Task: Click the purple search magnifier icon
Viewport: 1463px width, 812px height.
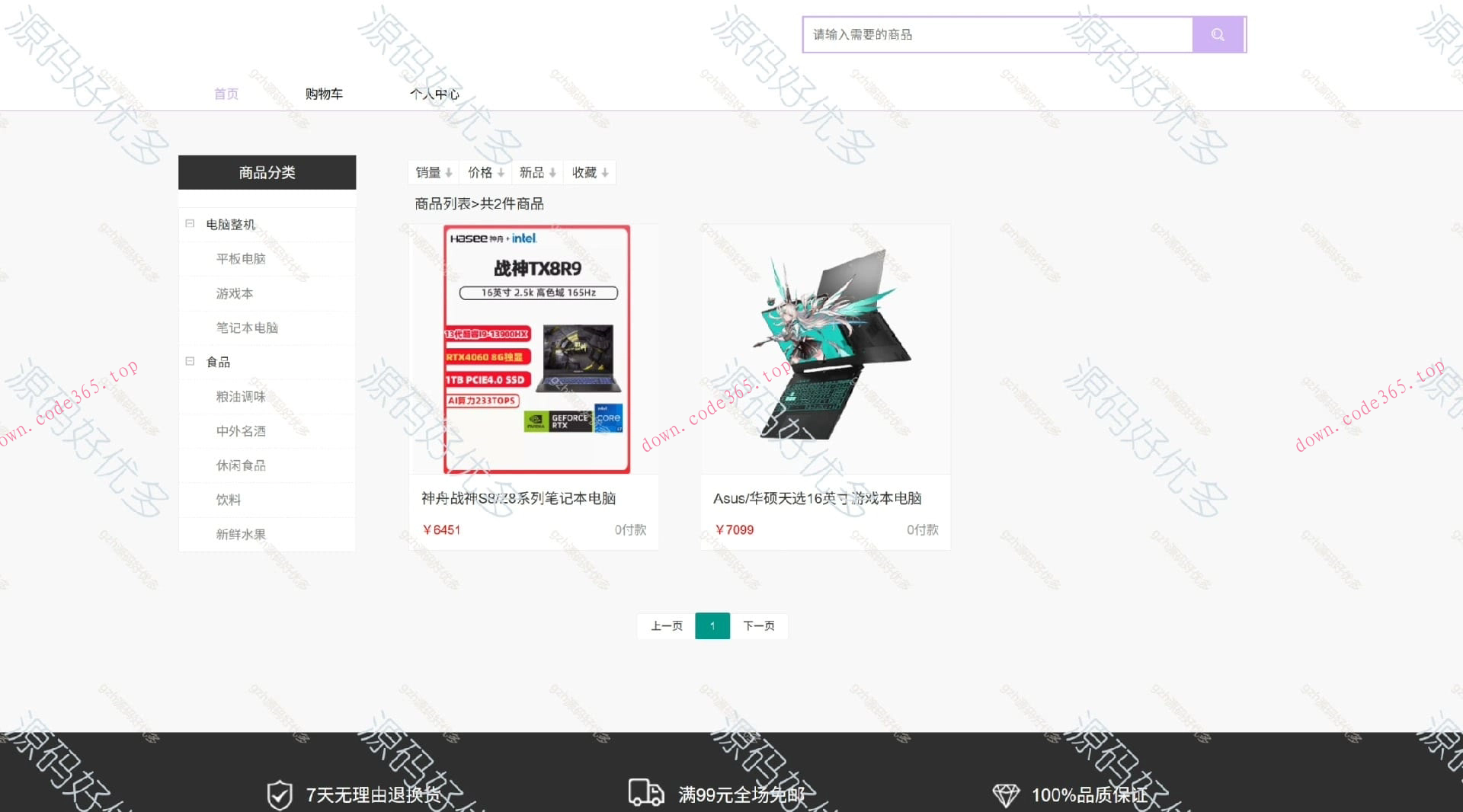Action: (x=1217, y=34)
